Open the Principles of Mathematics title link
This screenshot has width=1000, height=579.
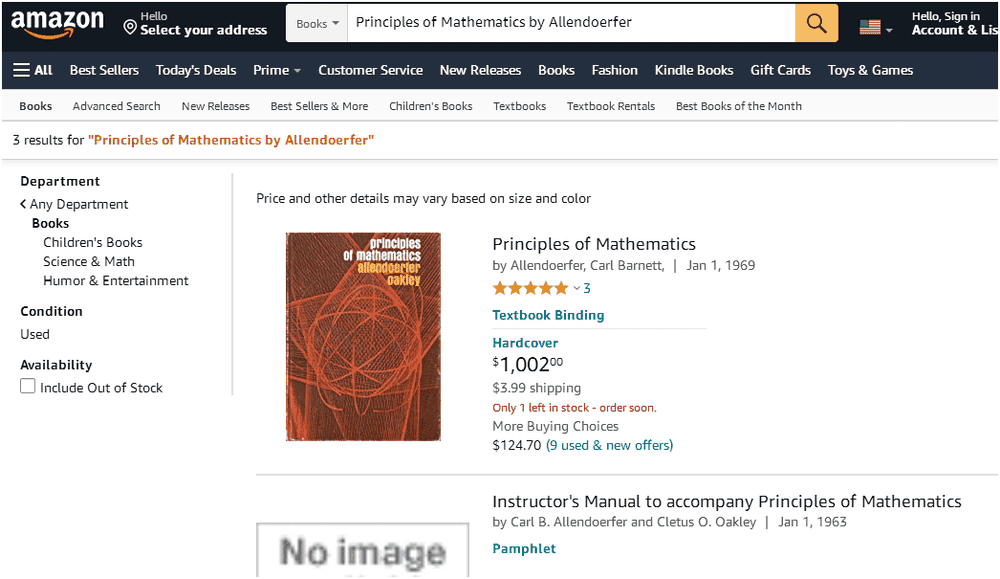tap(594, 244)
